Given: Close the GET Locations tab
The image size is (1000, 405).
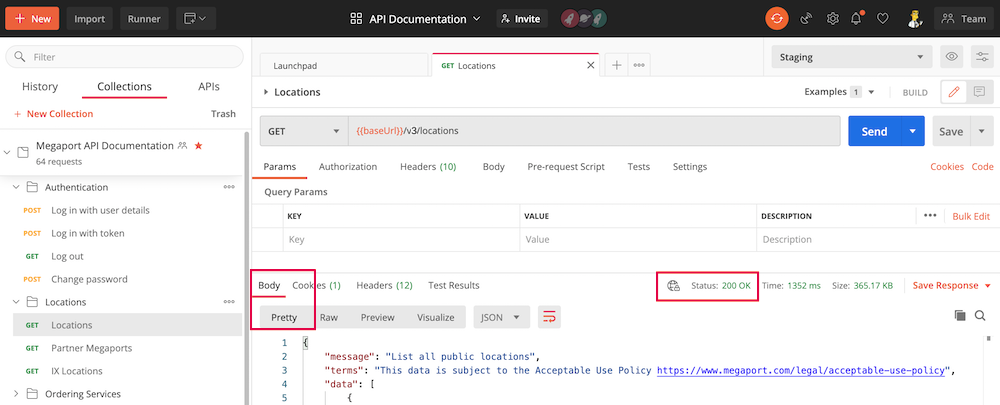Looking at the screenshot, I should click(x=591, y=66).
